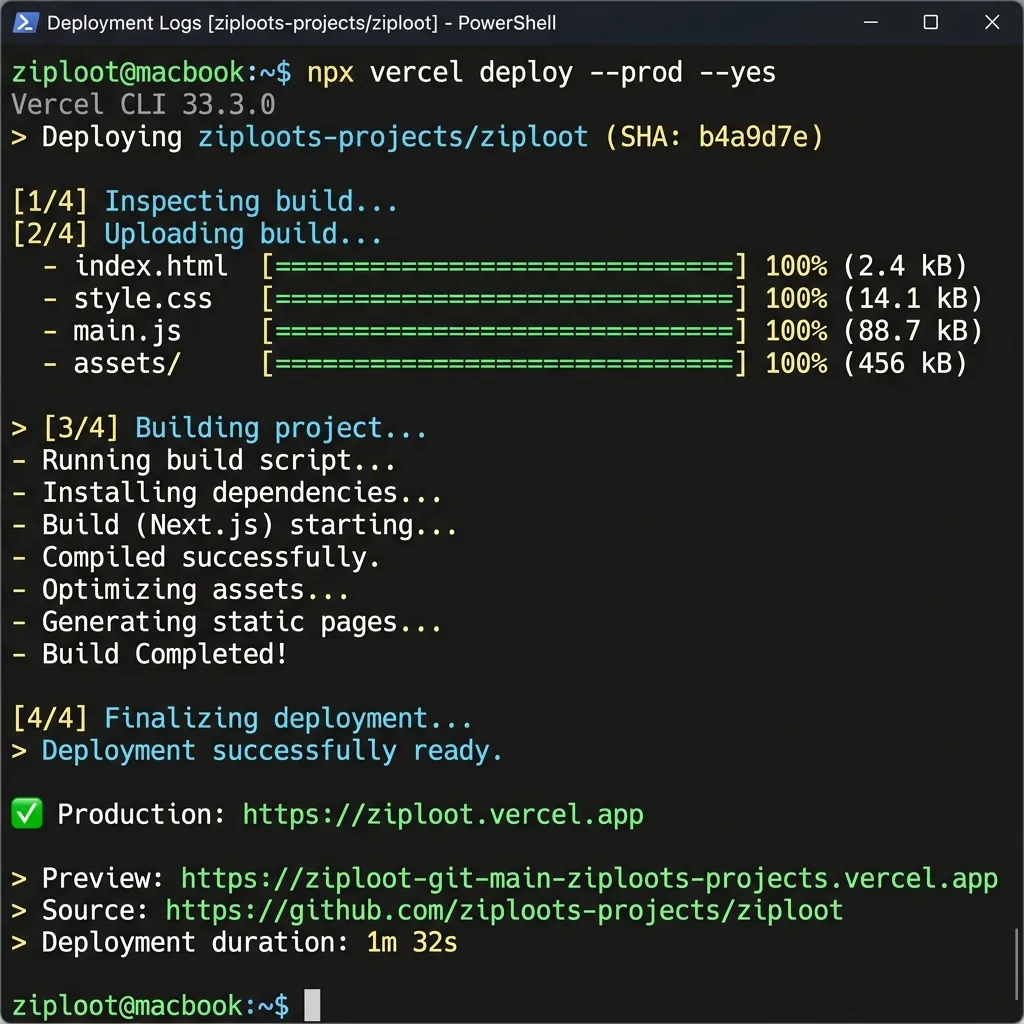Click the 'npx vercel deploy --prod --yes' command
Screen dimensions: 1024x1024
pyautogui.click(x=541, y=72)
